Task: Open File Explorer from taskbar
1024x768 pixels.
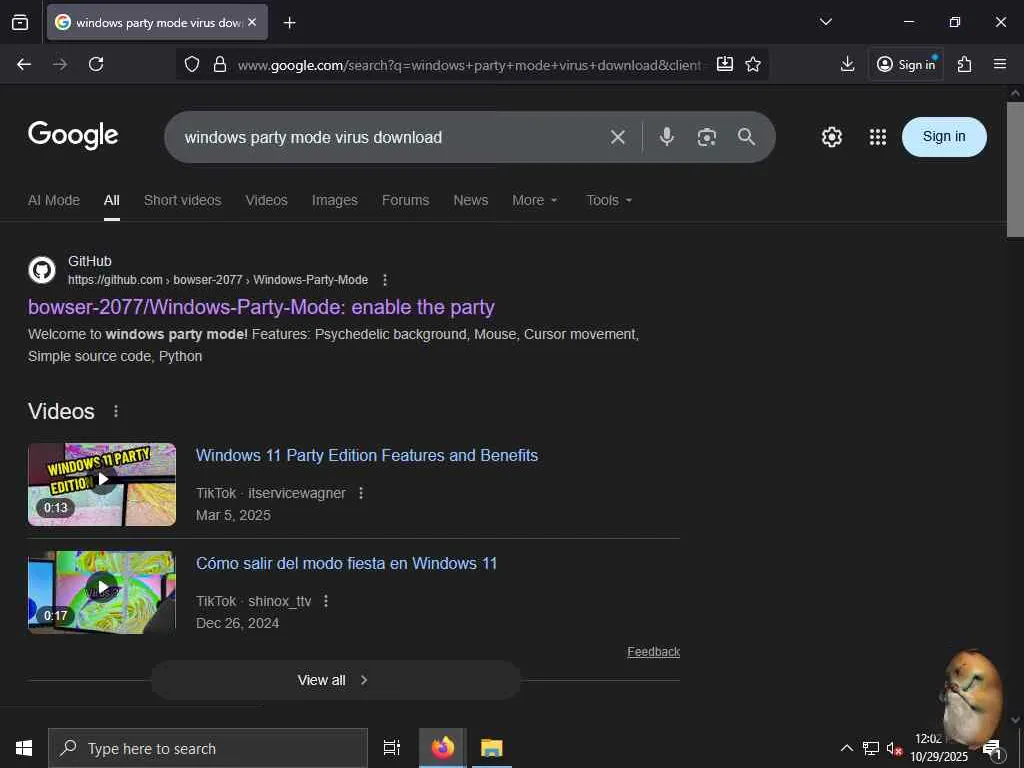Action: pyautogui.click(x=491, y=748)
